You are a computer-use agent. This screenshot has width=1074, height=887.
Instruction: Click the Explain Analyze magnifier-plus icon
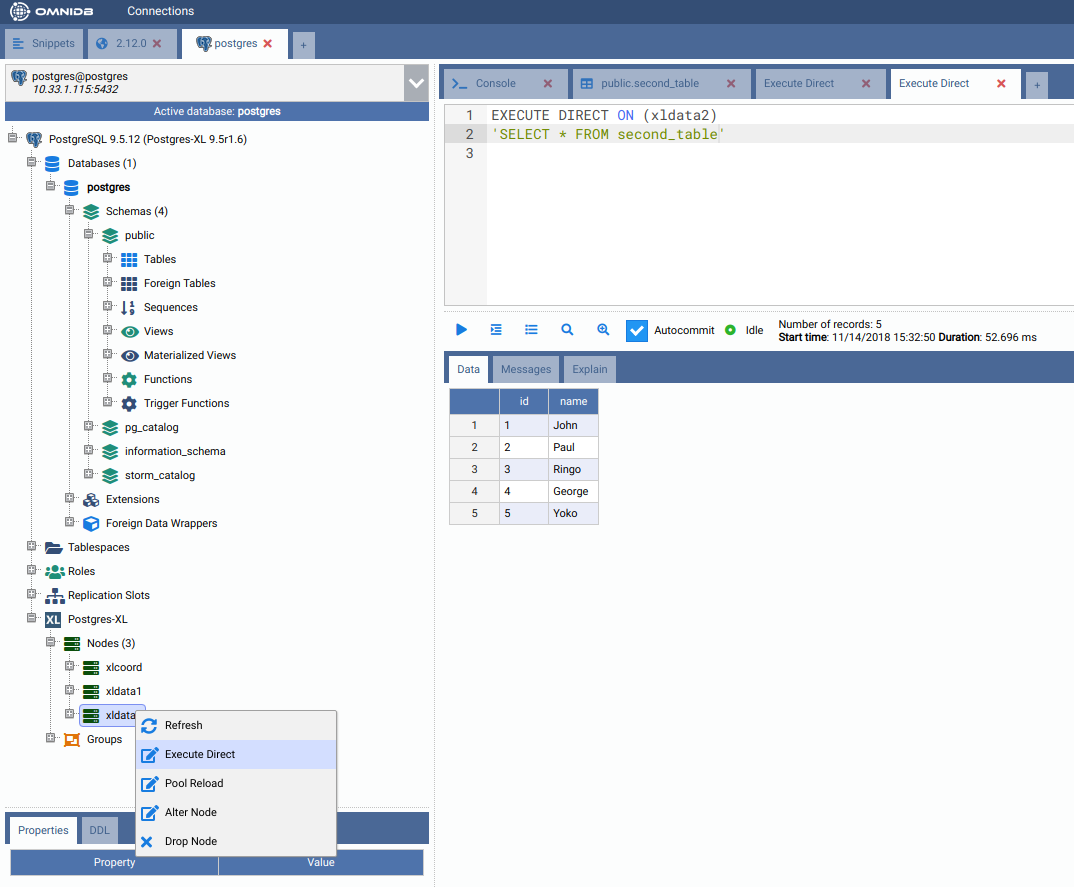tap(603, 330)
